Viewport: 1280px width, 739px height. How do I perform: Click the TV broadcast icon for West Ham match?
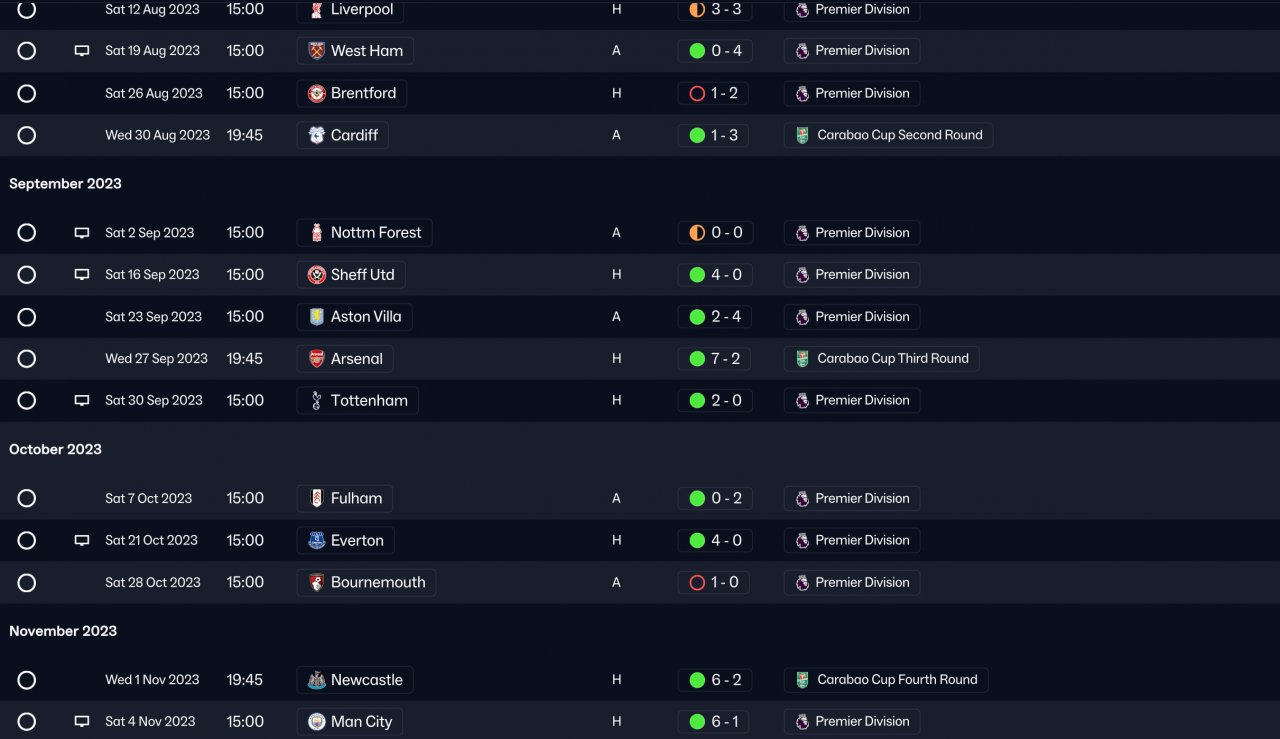coord(82,51)
